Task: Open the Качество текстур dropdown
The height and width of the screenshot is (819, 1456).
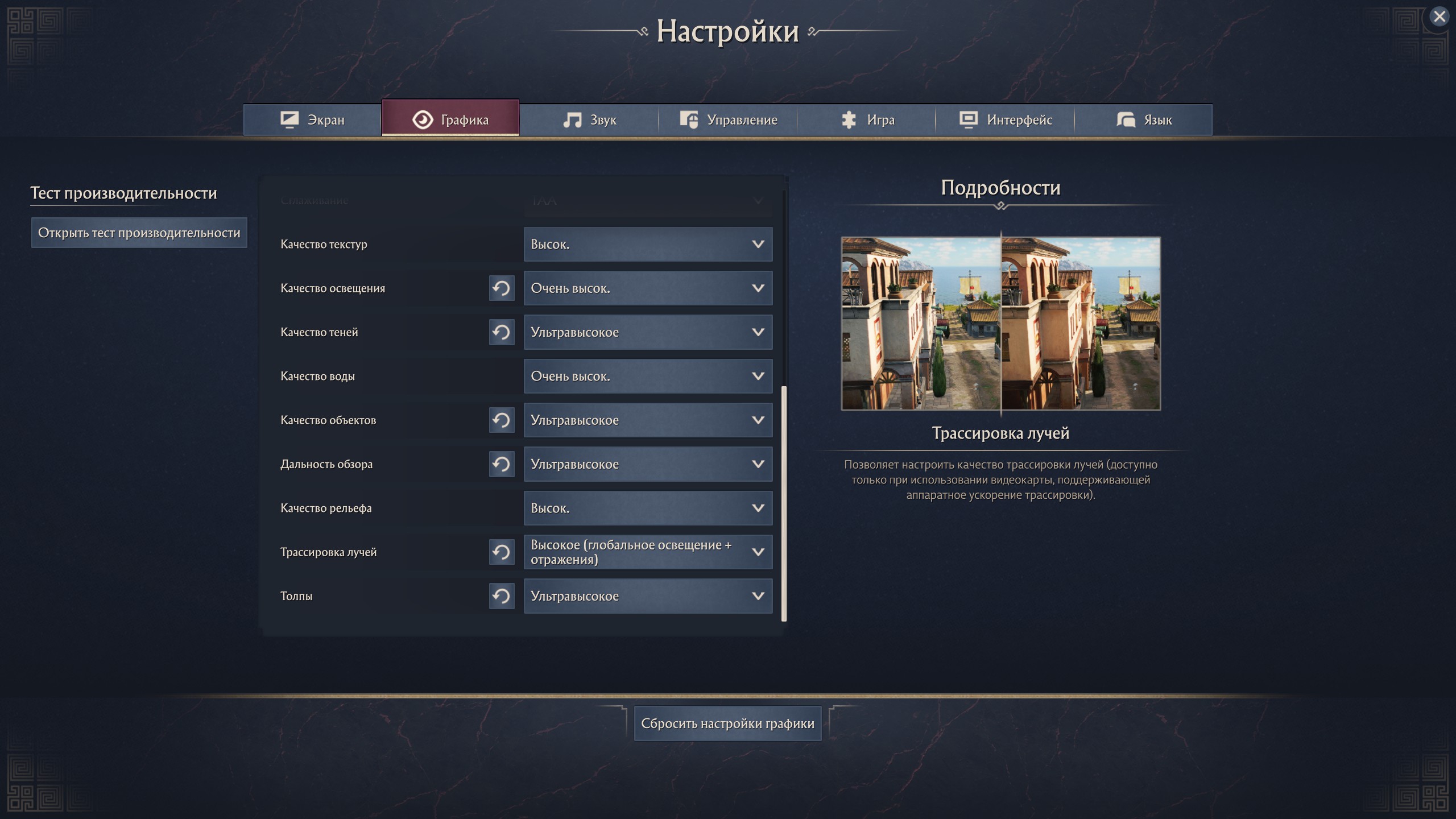Action: coord(647,245)
